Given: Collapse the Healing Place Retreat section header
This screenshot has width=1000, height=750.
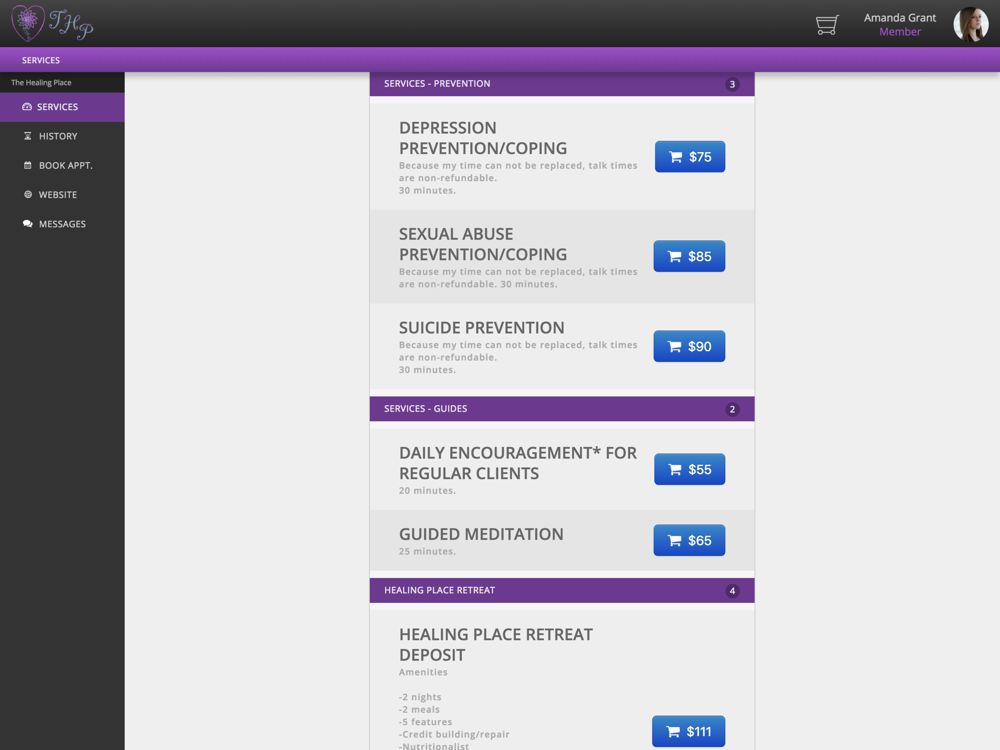Looking at the screenshot, I should [562, 591].
